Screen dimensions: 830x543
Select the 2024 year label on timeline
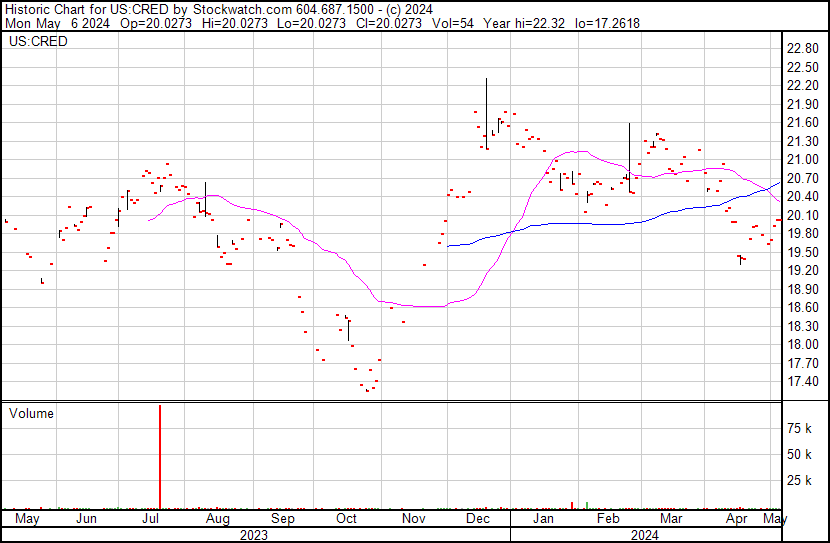pyautogui.click(x=643, y=535)
